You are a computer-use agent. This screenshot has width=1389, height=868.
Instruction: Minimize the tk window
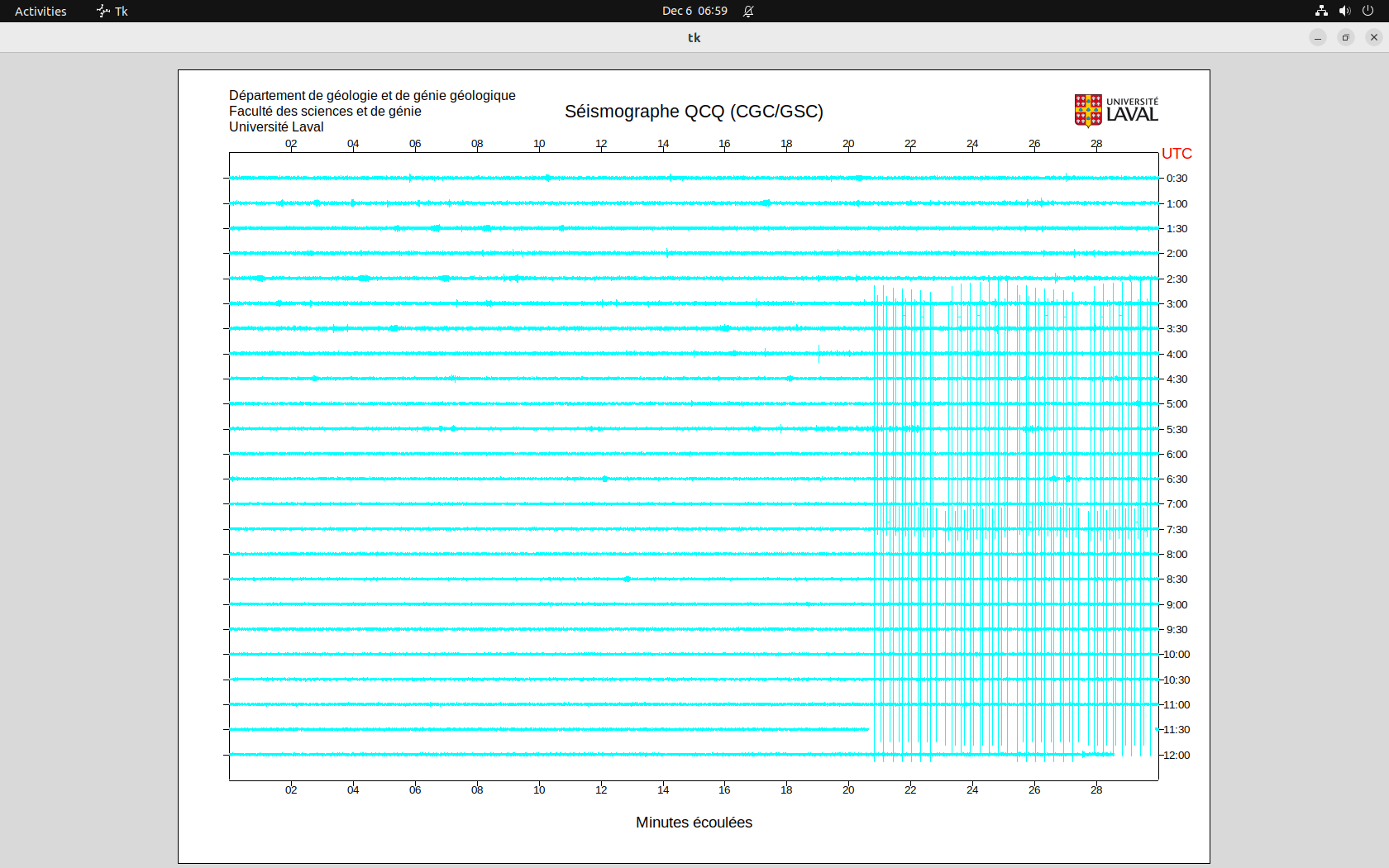[x=1318, y=37]
